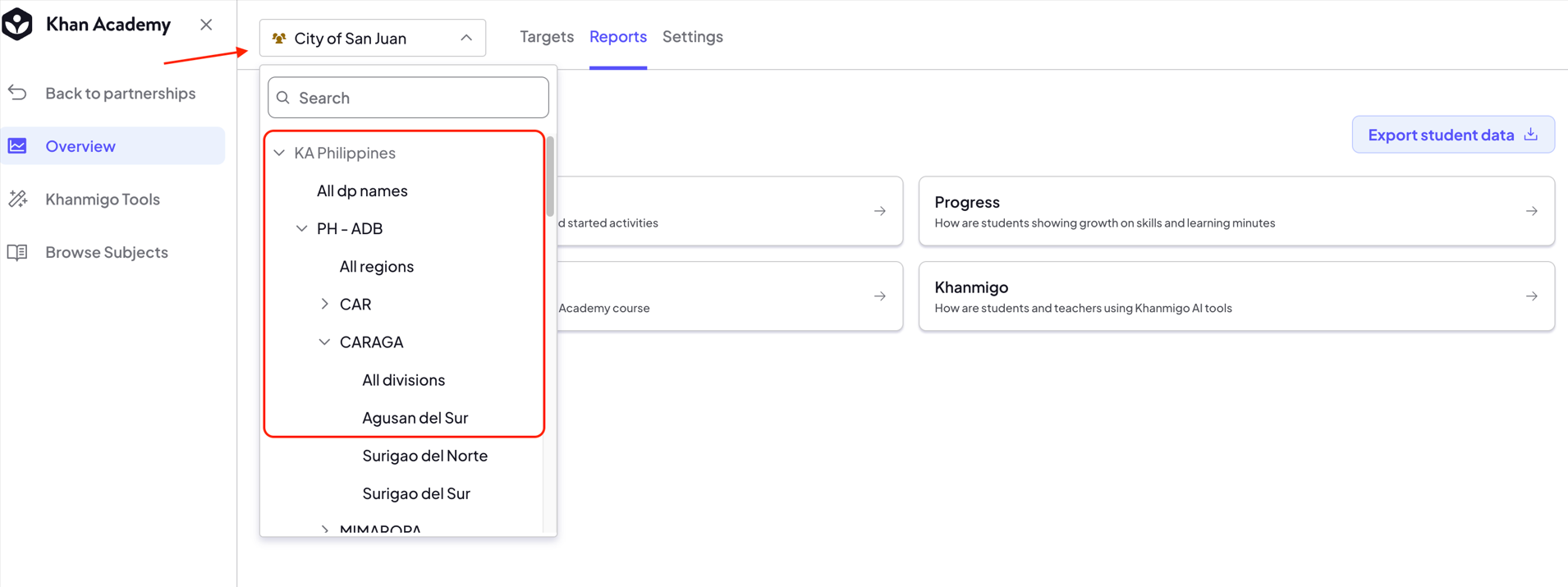Click the download icon in Export student data

1531,134
